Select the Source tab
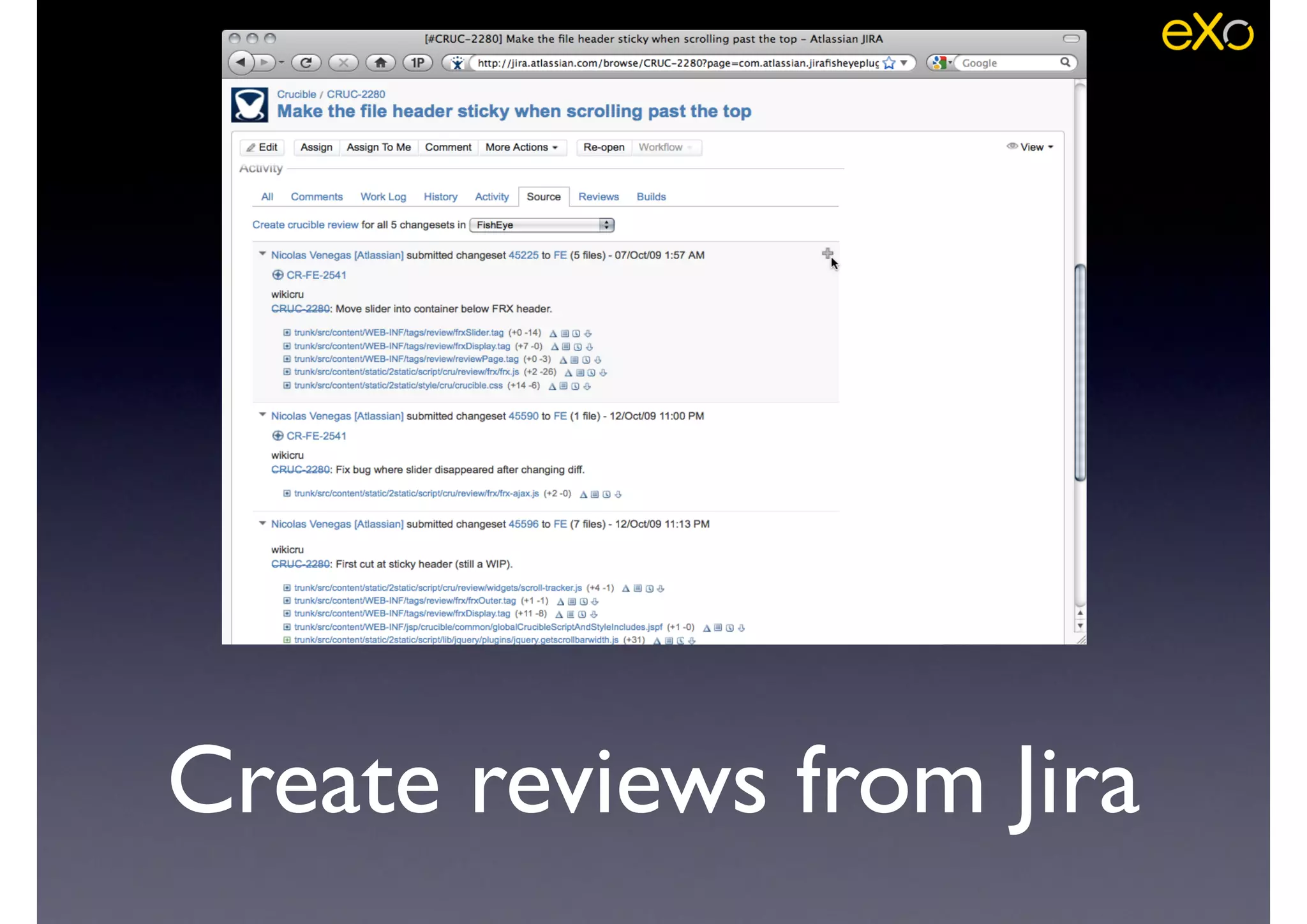Screen dimensions: 1307x924 click(544, 197)
